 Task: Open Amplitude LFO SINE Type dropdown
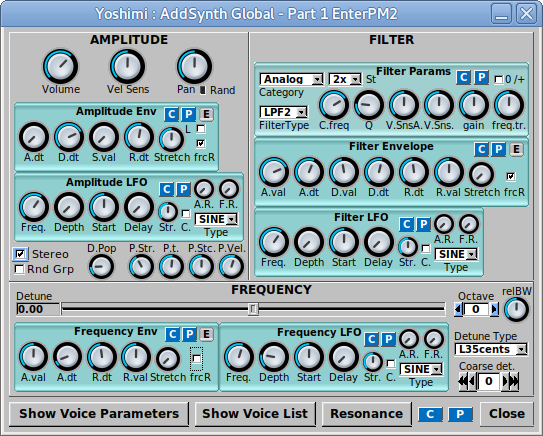[216, 219]
